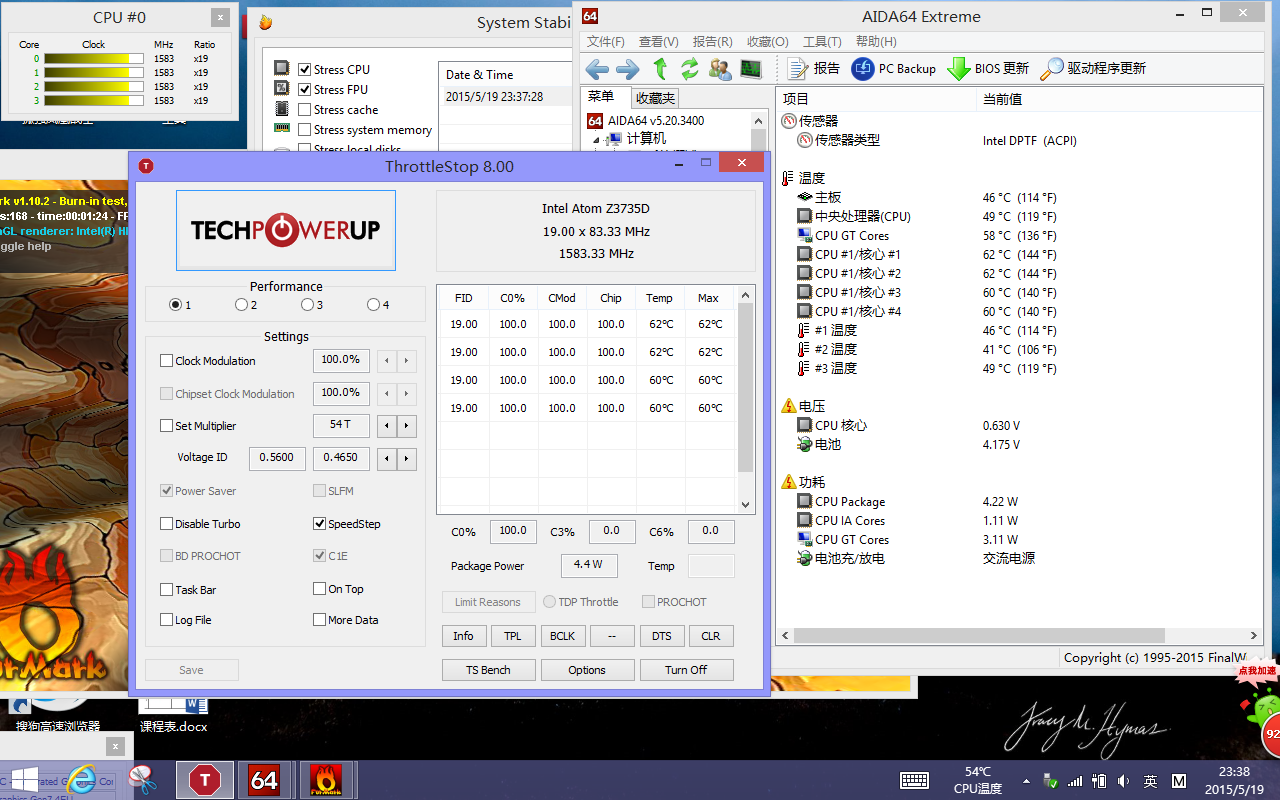Switch to the 收藏夹 favorites tab
The image size is (1280, 800).
655,98
